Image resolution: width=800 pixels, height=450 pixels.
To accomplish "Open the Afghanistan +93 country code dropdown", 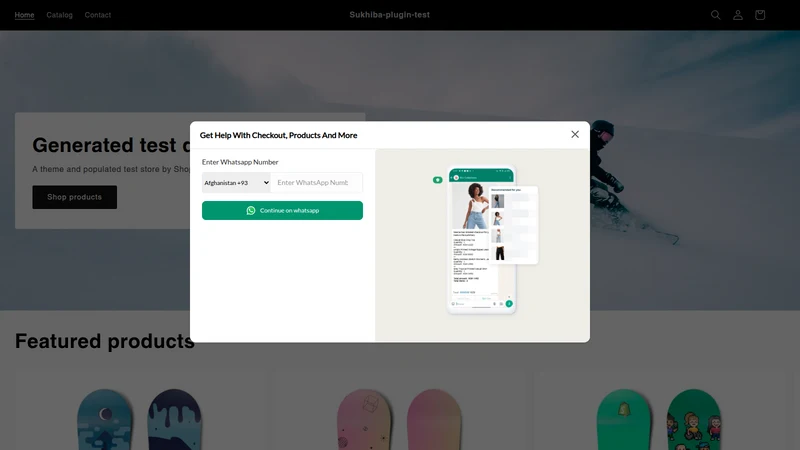I will pyautogui.click(x=236, y=183).
